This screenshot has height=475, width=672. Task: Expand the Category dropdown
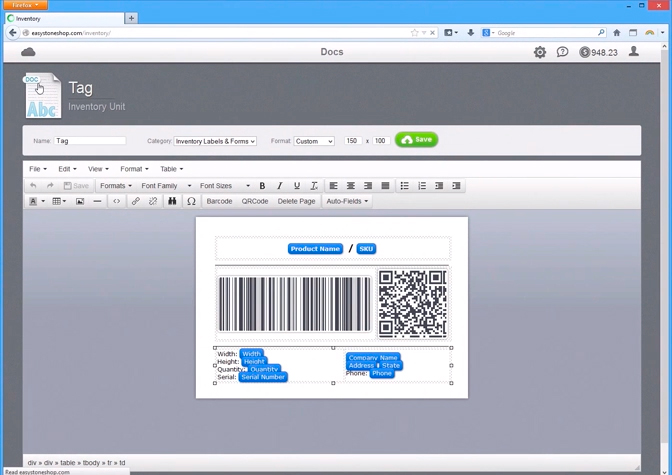[x=215, y=141]
